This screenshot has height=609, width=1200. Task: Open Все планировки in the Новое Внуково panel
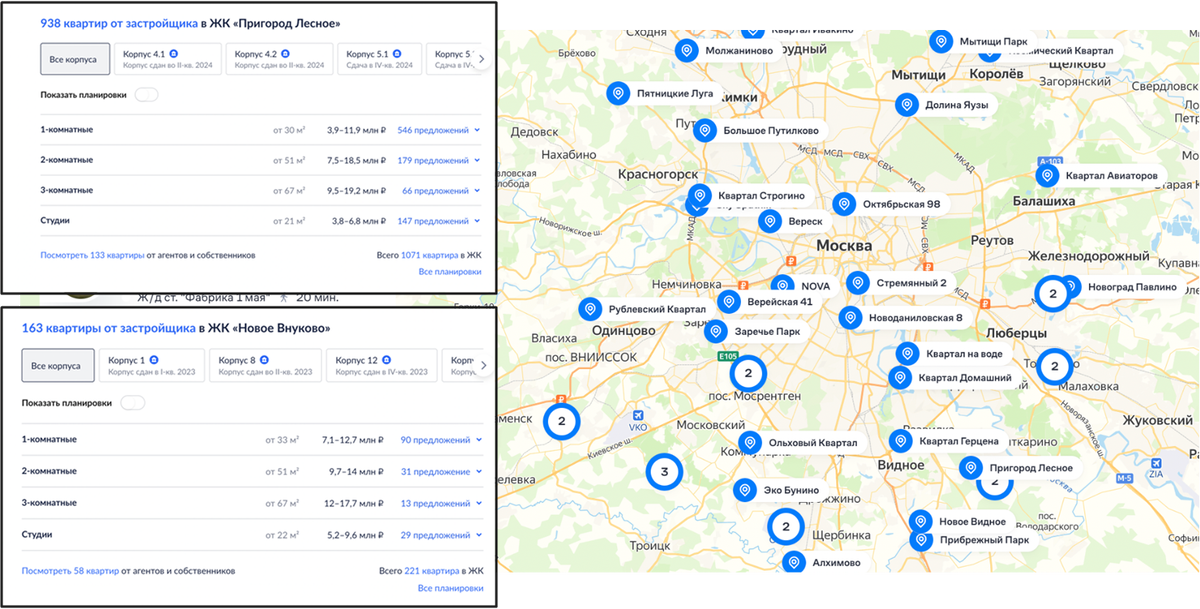point(450,588)
